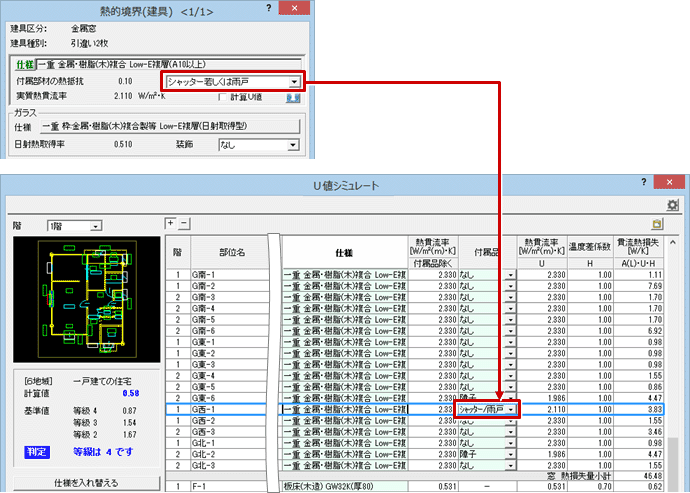Click the table scrollbar up arrow
The image size is (690, 493).
click(x=672, y=242)
